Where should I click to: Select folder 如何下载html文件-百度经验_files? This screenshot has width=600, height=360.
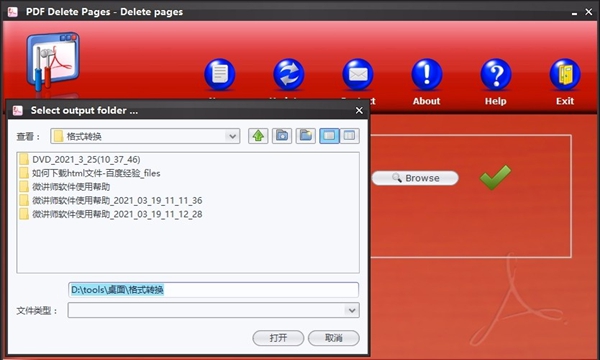pyautogui.click(x=90, y=173)
